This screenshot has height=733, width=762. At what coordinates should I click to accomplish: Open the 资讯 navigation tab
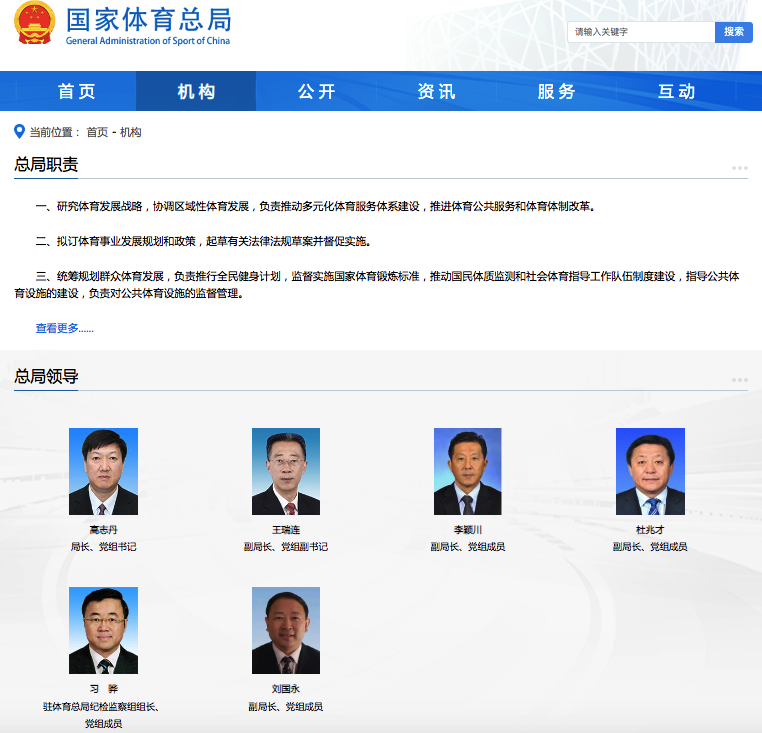point(436,91)
